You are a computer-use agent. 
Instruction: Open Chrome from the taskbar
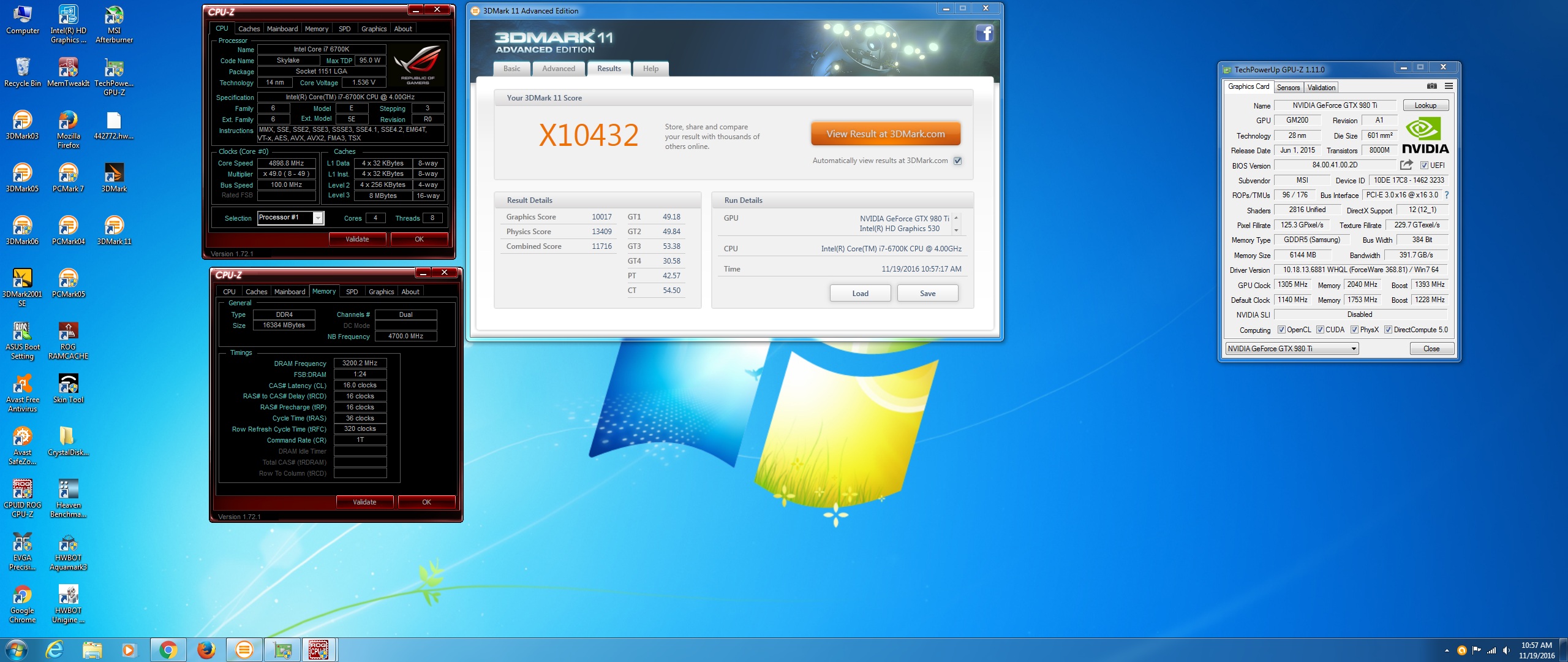click(x=168, y=650)
